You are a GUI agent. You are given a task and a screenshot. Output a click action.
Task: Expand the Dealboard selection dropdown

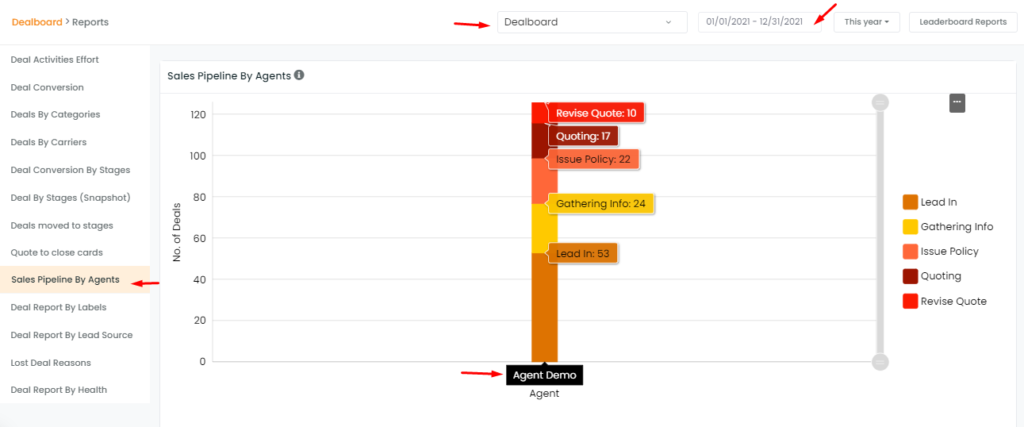(x=592, y=22)
